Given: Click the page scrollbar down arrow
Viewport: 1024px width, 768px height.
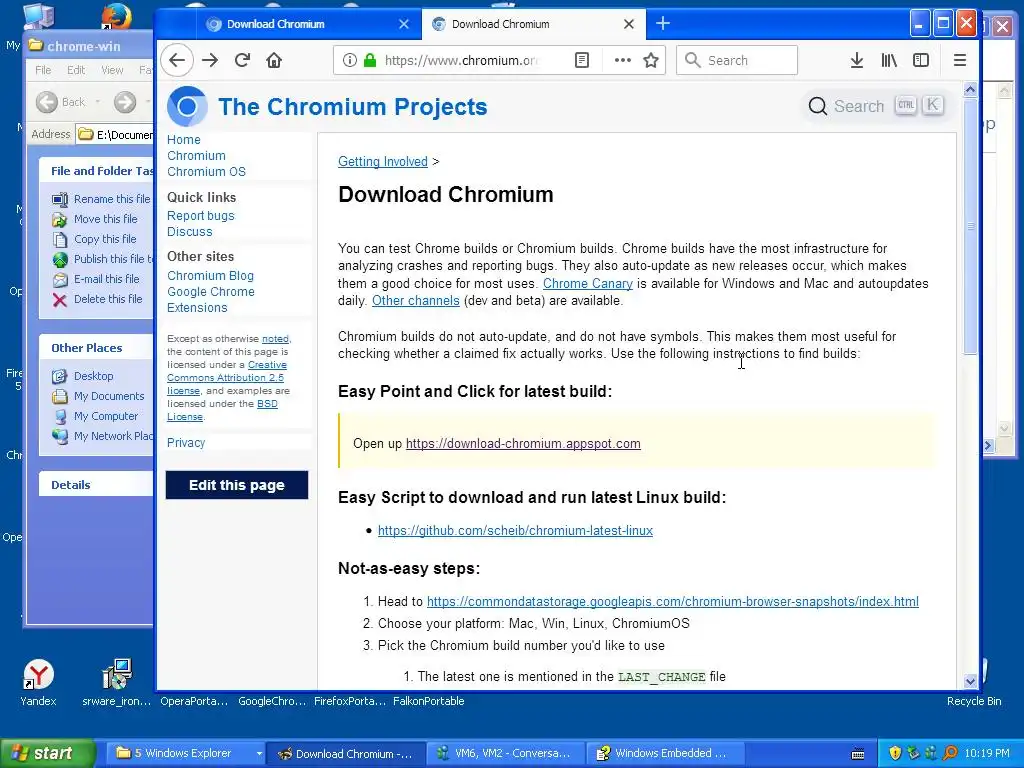Looking at the screenshot, I should click(x=970, y=681).
